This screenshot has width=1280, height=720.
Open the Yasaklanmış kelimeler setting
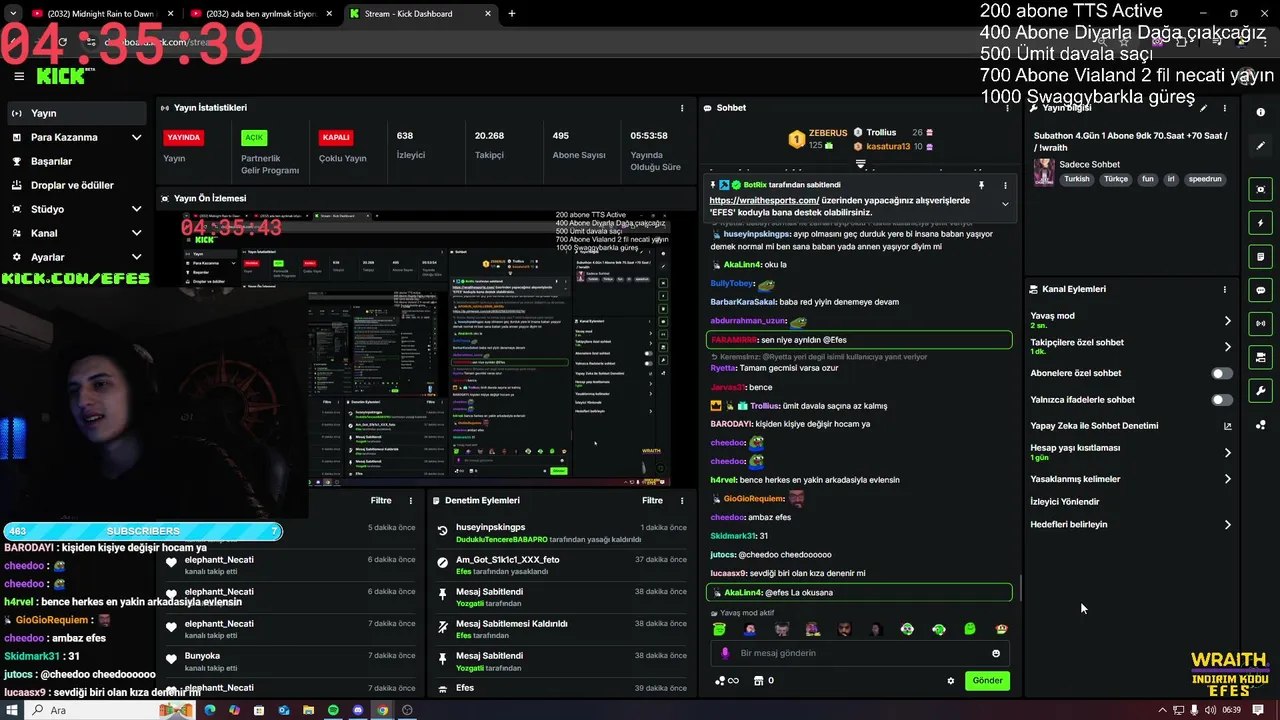[1131, 479]
